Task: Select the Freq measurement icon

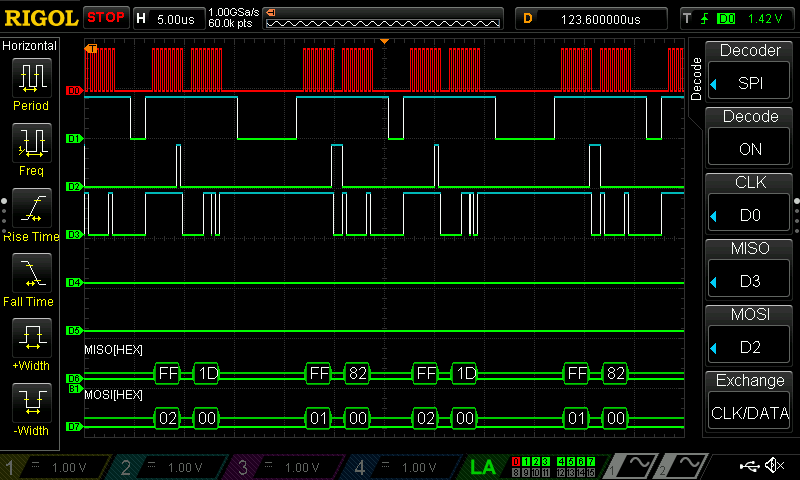Action: pyautogui.click(x=31, y=142)
